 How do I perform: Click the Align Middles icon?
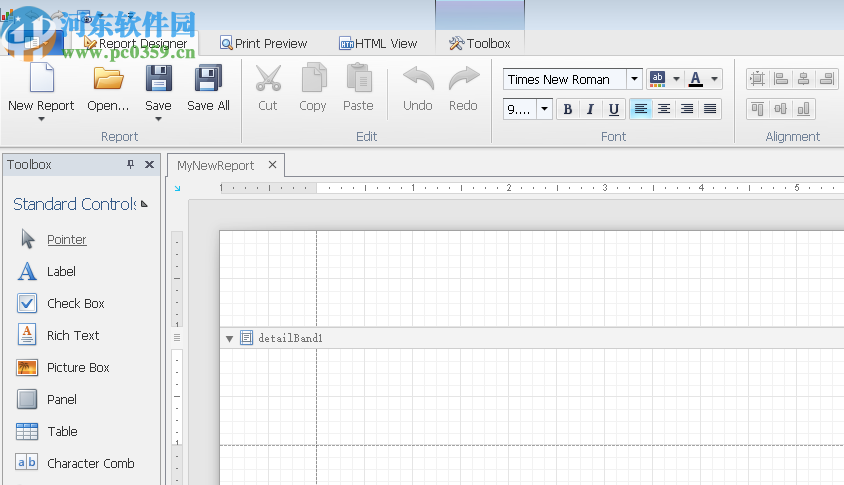click(780, 109)
